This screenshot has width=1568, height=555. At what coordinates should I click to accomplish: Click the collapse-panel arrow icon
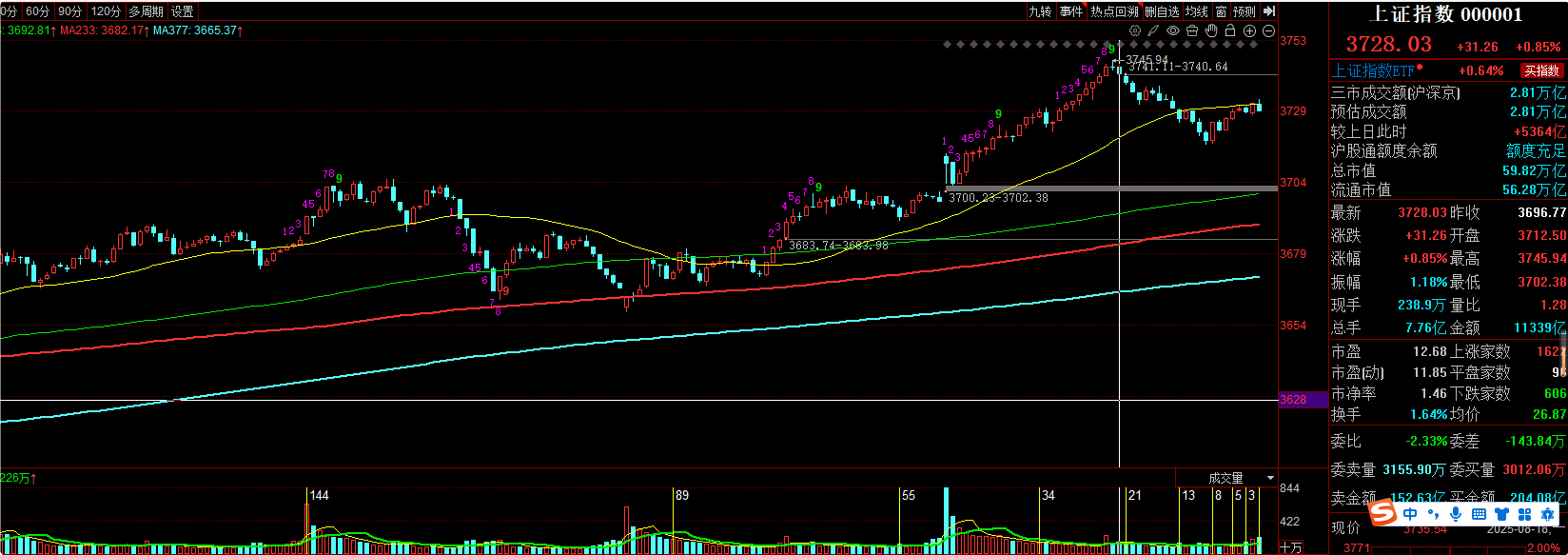click(1269, 11)
